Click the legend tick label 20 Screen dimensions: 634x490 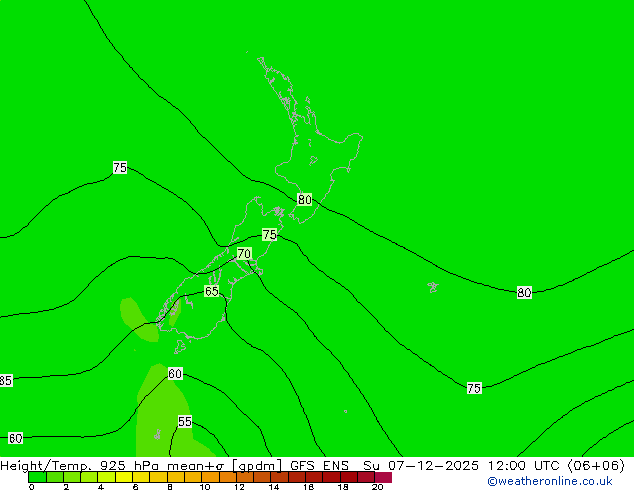coord(377,487)
